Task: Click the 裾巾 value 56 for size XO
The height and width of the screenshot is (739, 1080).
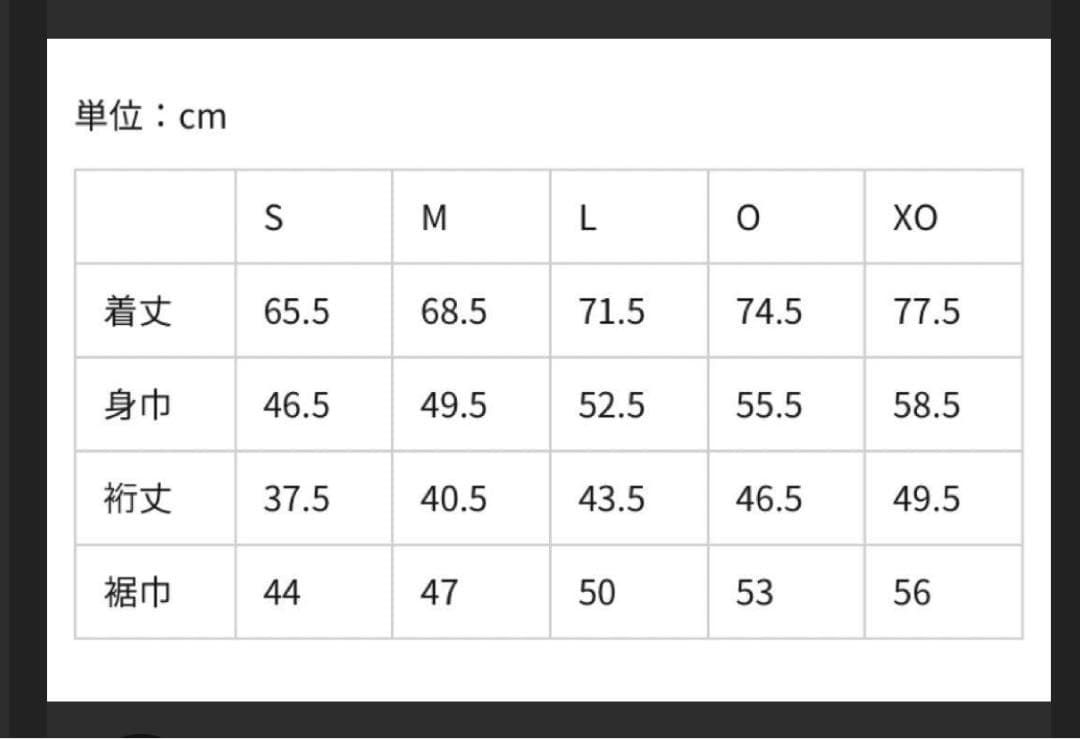Action: tap(912, 593)
